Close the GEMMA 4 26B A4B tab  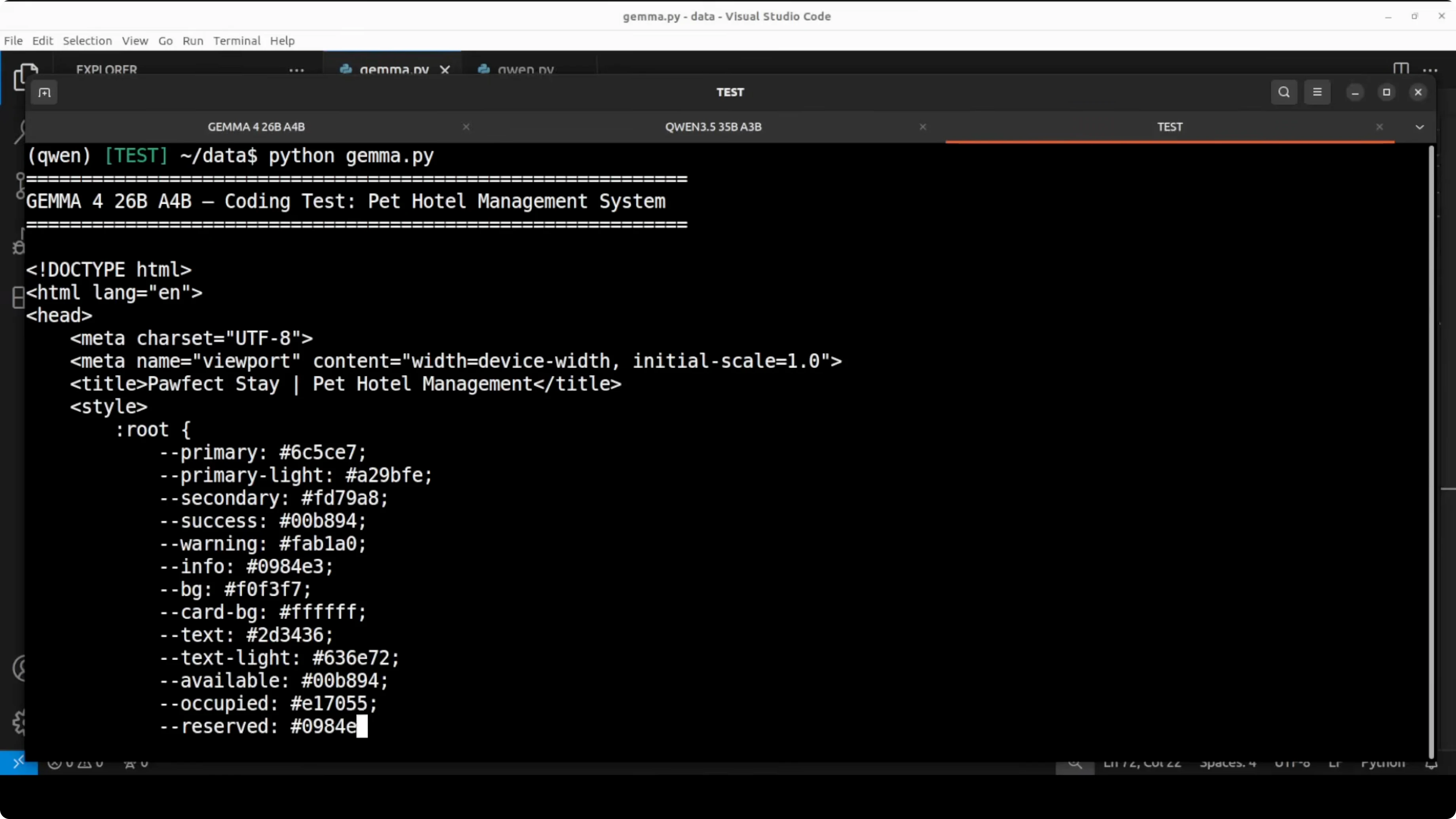tap(466, 127)
